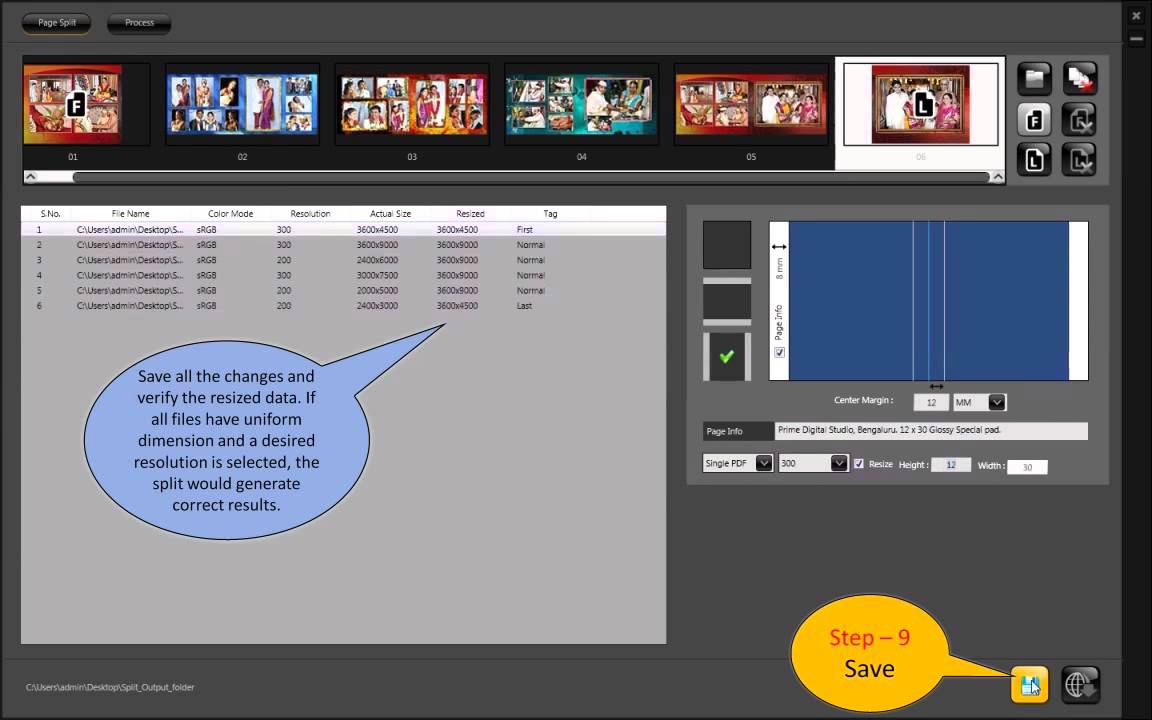The width and height of the screenshot is (1152, 720).
Task: Click the globe icon at bottom right
Action: coord(1080,685)
